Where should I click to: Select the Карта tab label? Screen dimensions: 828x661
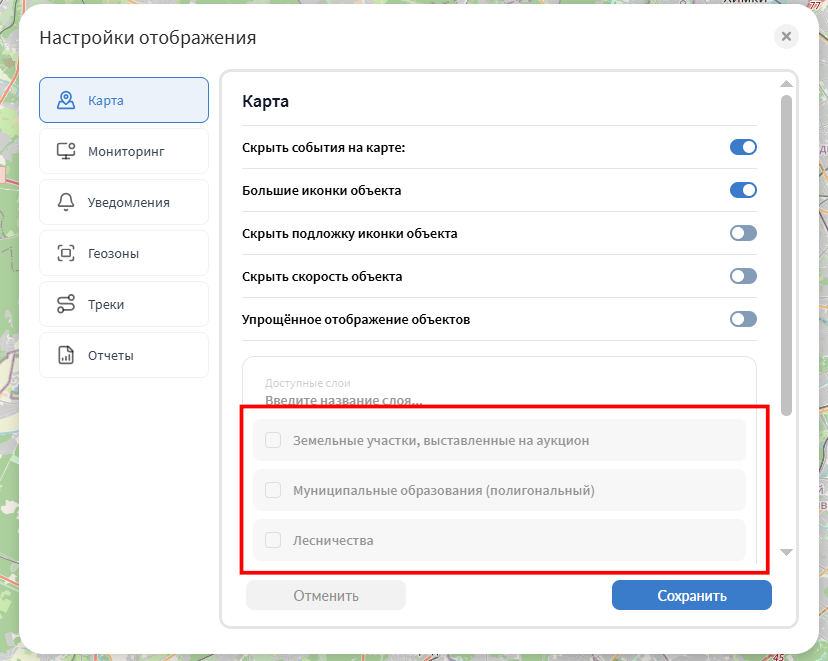tap(106, 100)
